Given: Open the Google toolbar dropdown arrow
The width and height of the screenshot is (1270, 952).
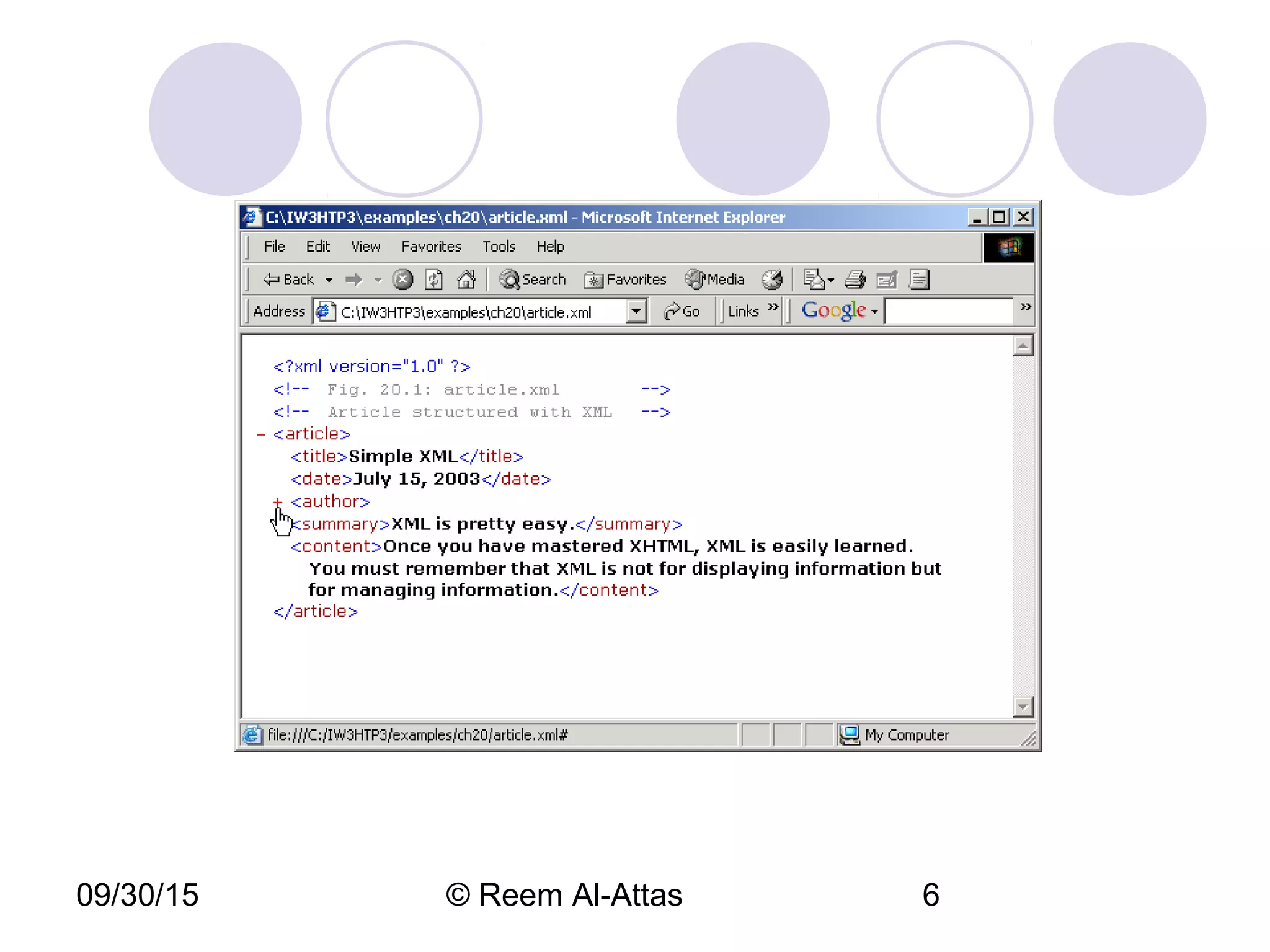Looking at the screenshot, I should click(x=874, y=312).
